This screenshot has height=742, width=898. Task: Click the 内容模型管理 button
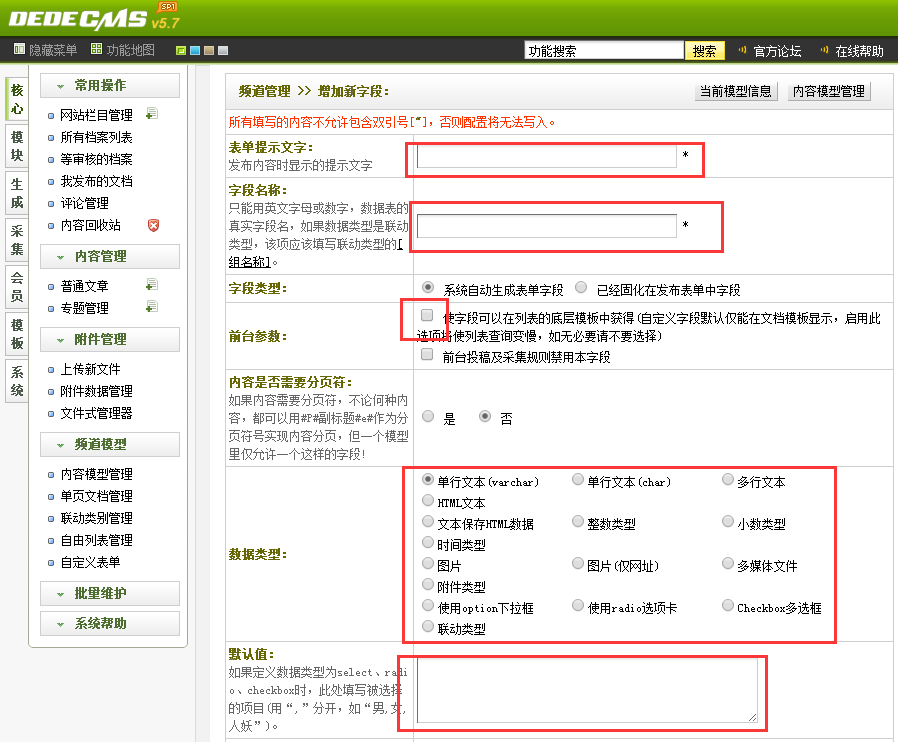click(828, 91)
